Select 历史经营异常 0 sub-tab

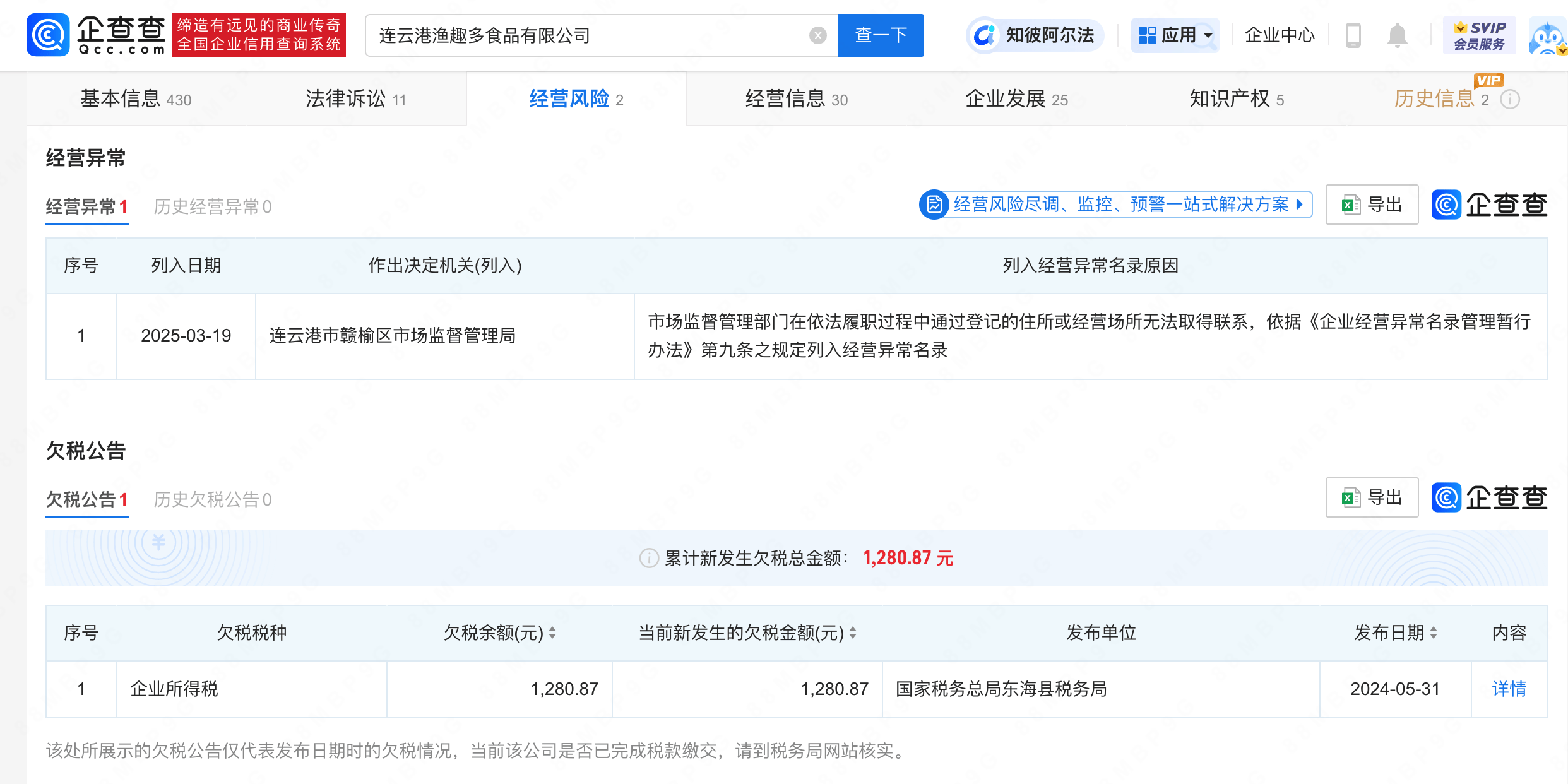[x=213, y=206]
